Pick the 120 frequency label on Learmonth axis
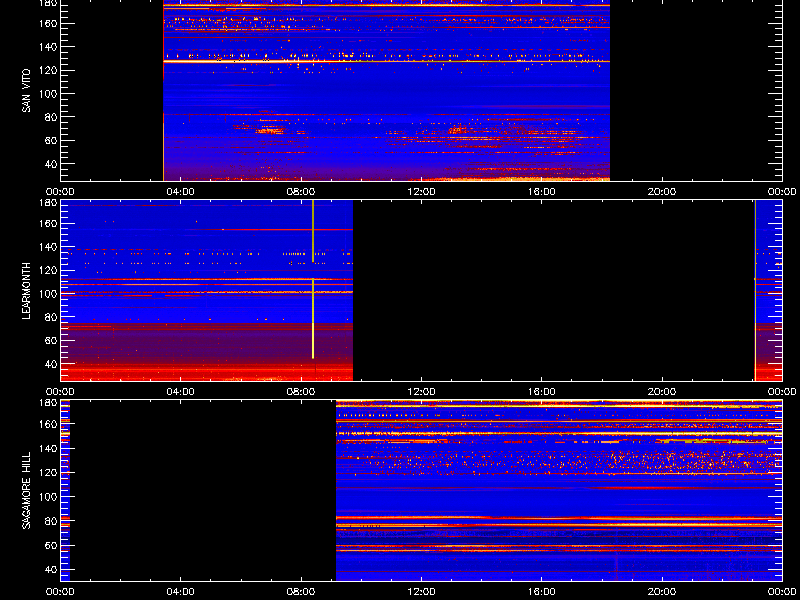 [x=49, y=270]
